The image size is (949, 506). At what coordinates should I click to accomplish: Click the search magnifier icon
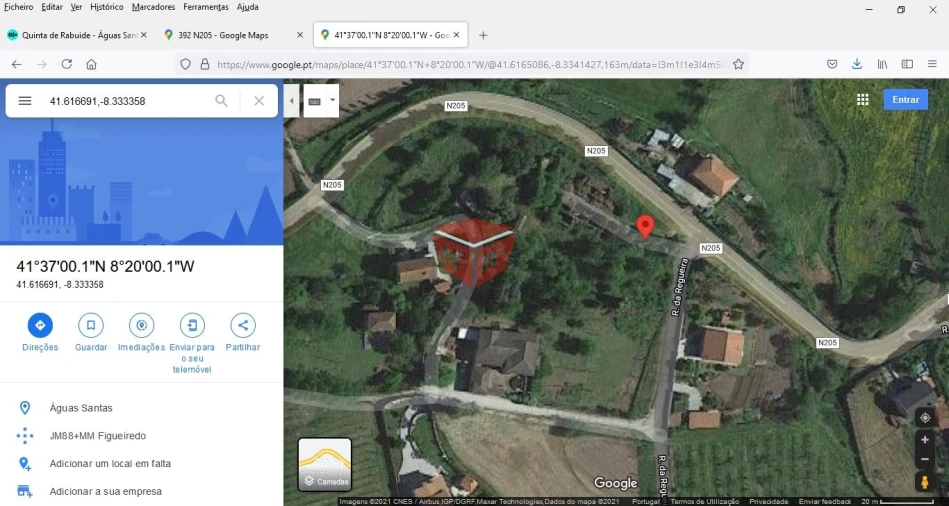point(222,101)
